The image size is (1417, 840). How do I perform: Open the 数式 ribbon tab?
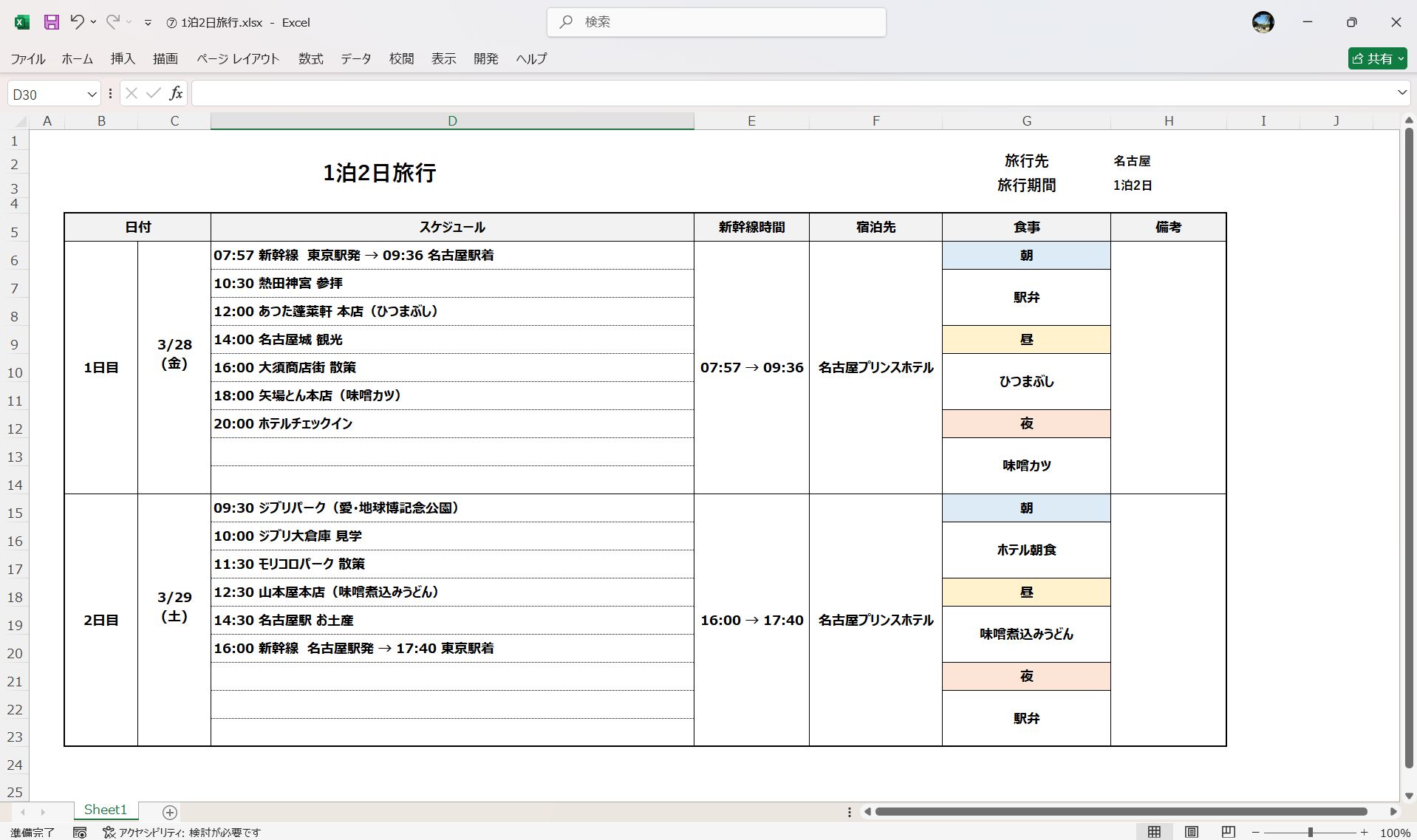tap(310, 58)
